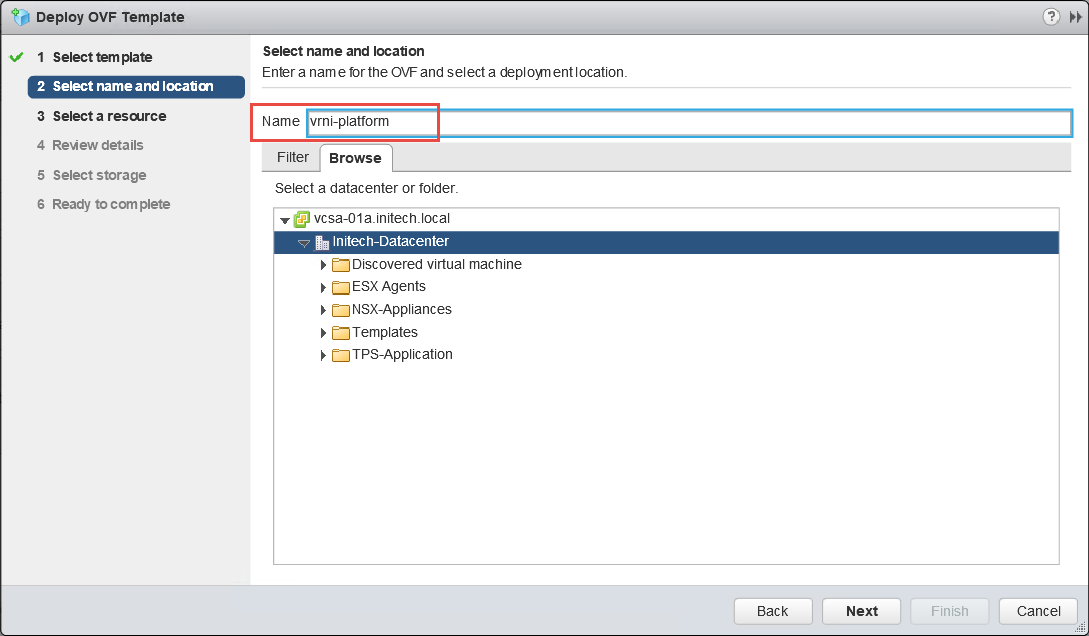Click the Discovered virtual machine folder icon
The image size is (1089, 636).
(341, 265)
